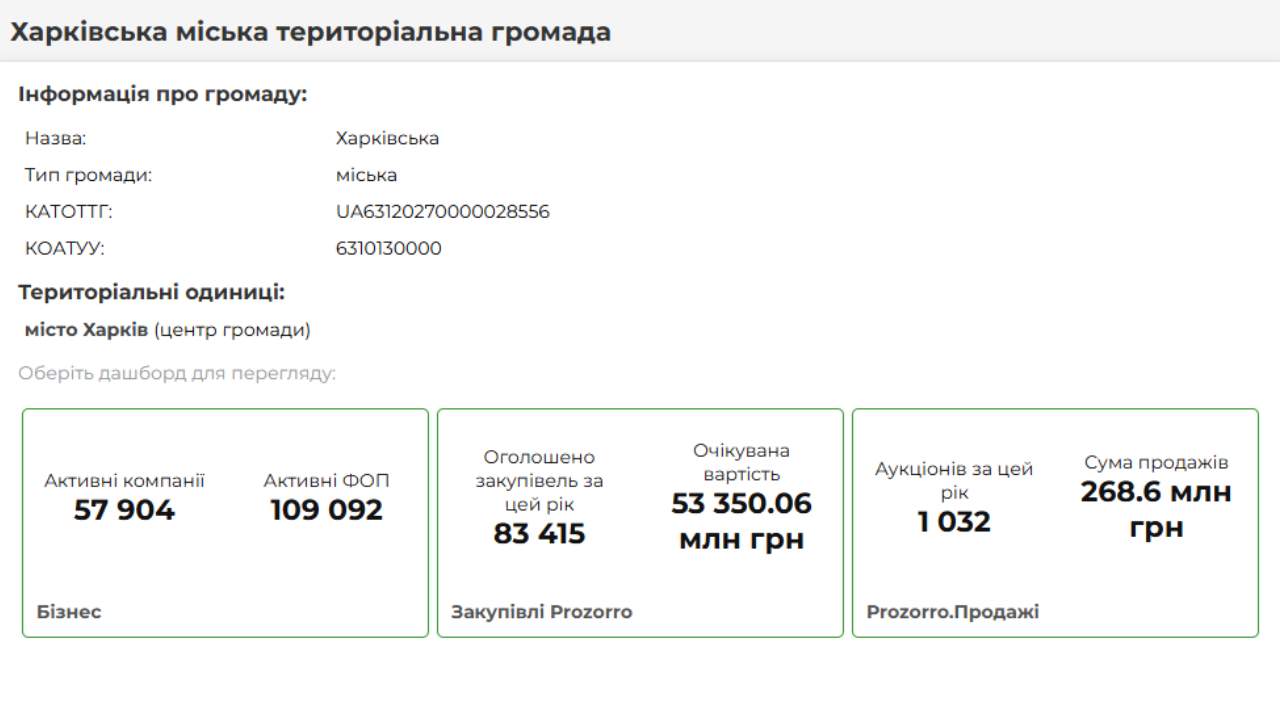
Task: Click the page title Харківська міська територіальна громада
Action: pyautogui.click(x=310, y=31)
